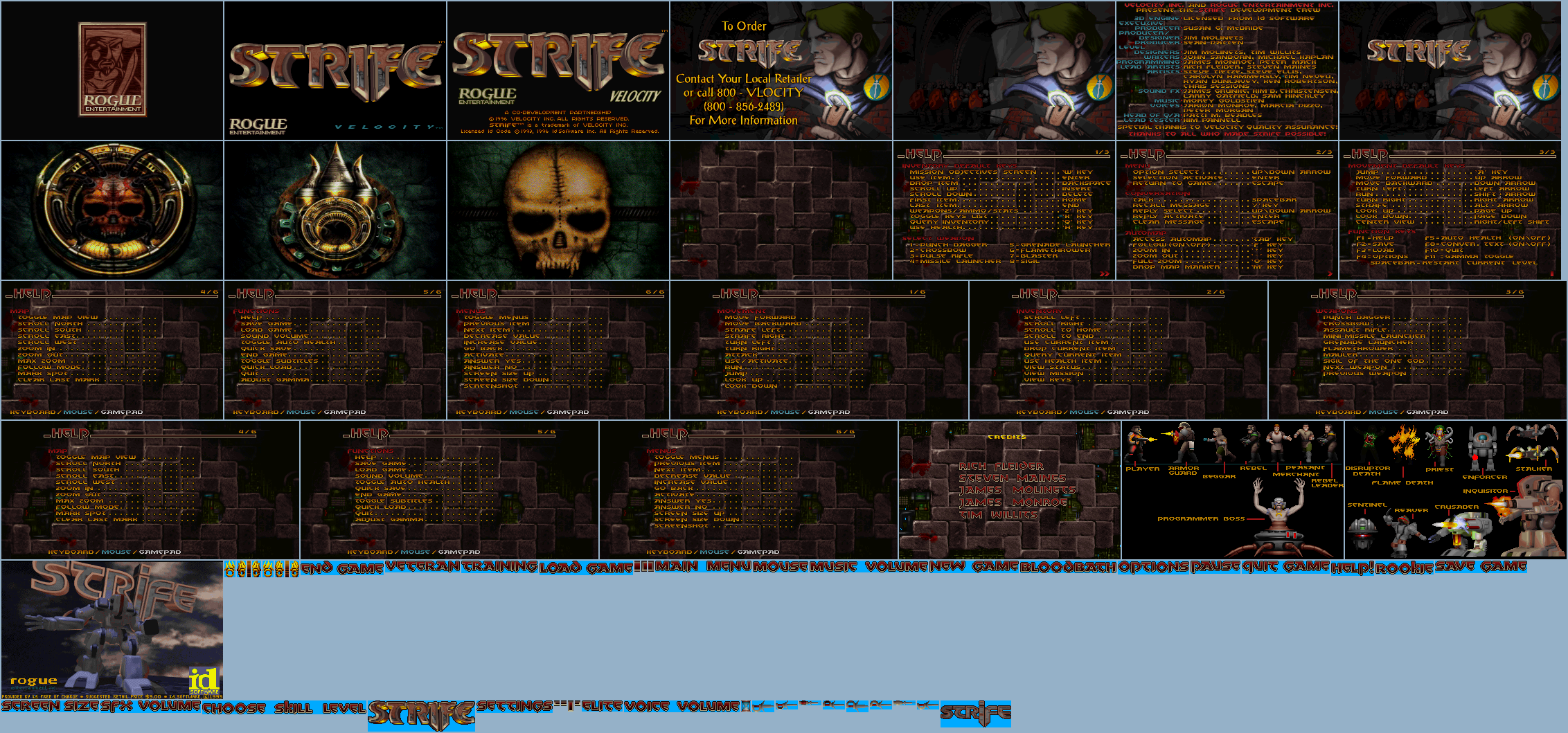Click STEVEN MAINES in credits
Viewport: 1568px width, 733px height.
coord(1012,478)
